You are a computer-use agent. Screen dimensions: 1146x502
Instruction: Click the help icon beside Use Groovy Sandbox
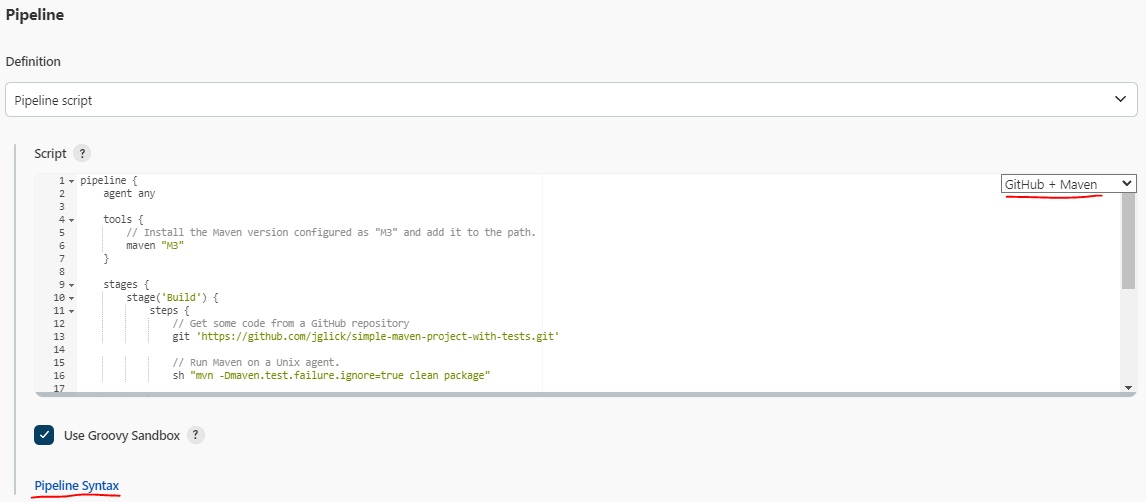click(x=195, y=436)
